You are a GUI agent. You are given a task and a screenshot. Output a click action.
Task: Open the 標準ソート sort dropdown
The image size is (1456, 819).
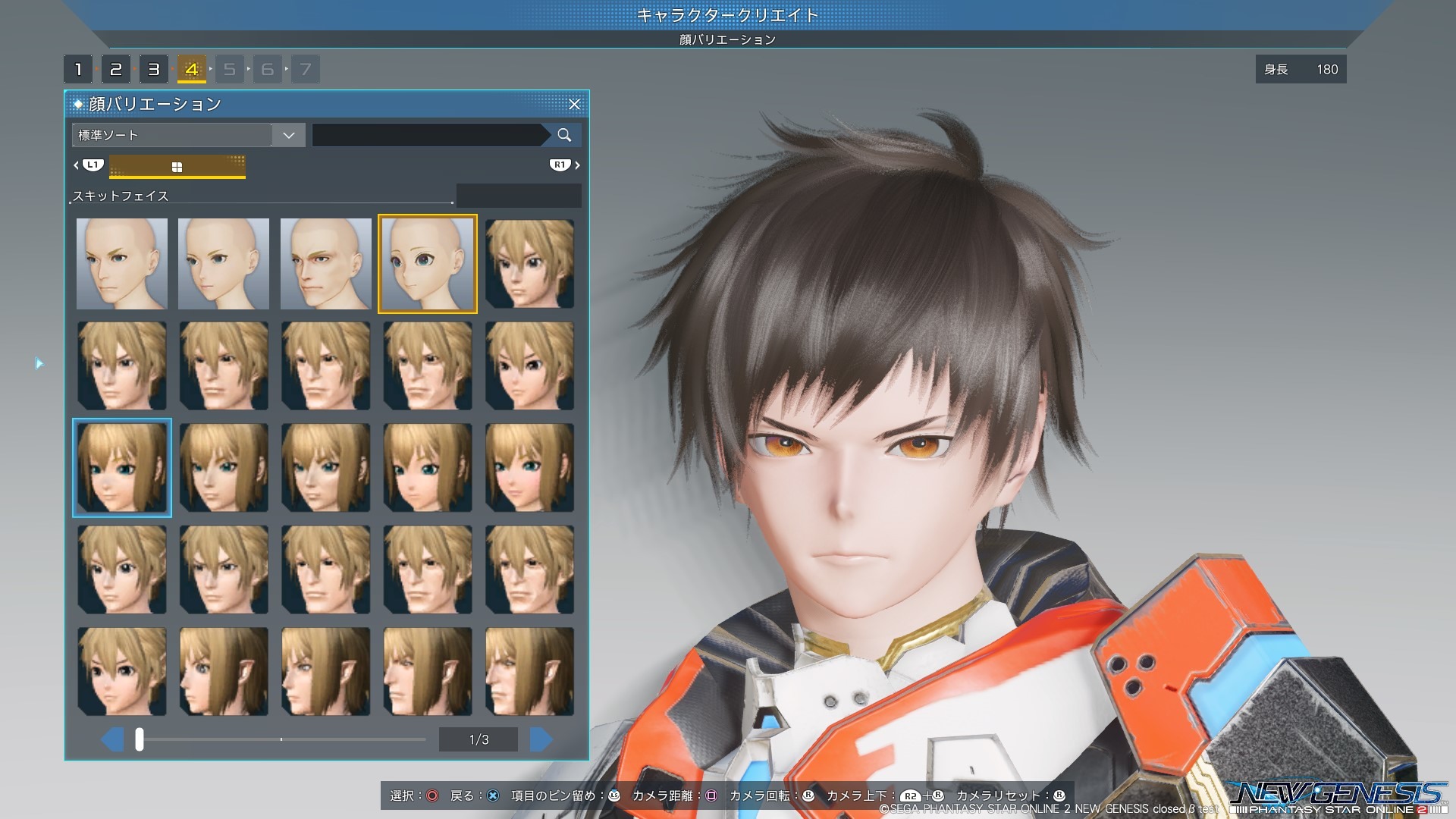point(173,135)
